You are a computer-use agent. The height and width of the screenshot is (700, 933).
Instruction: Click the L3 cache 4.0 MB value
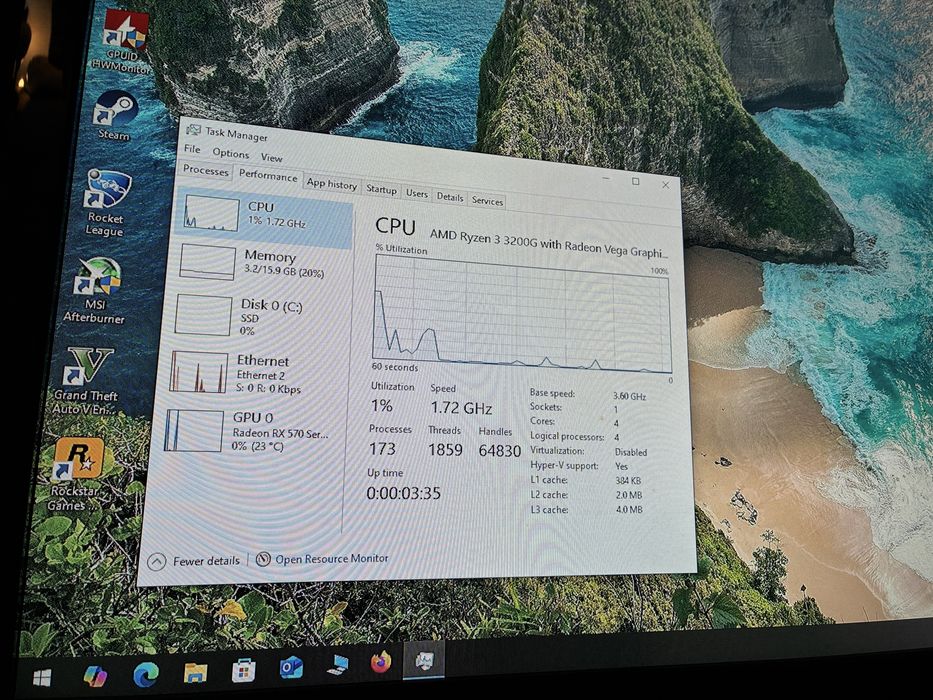(x=628, y=510)
